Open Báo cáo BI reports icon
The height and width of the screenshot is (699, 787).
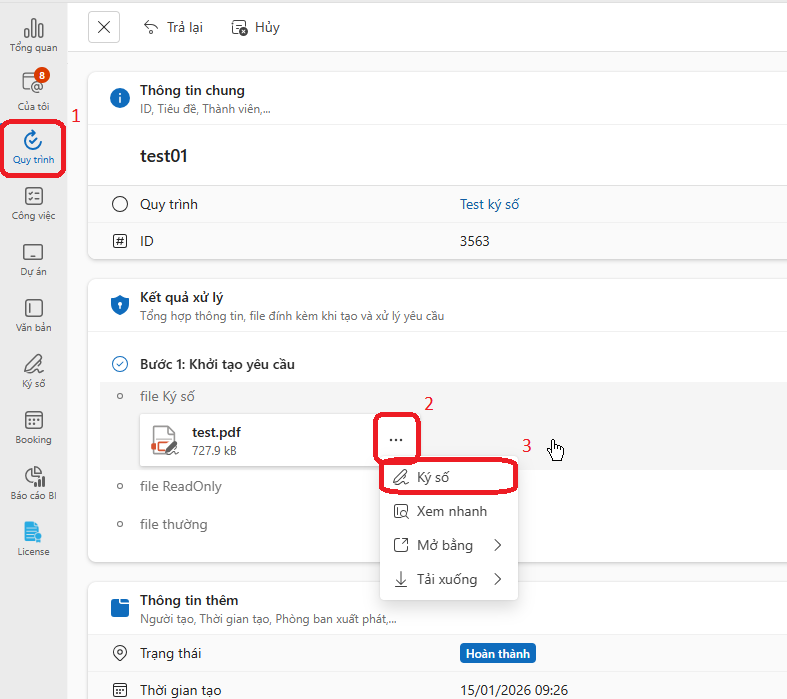[33, 483]
